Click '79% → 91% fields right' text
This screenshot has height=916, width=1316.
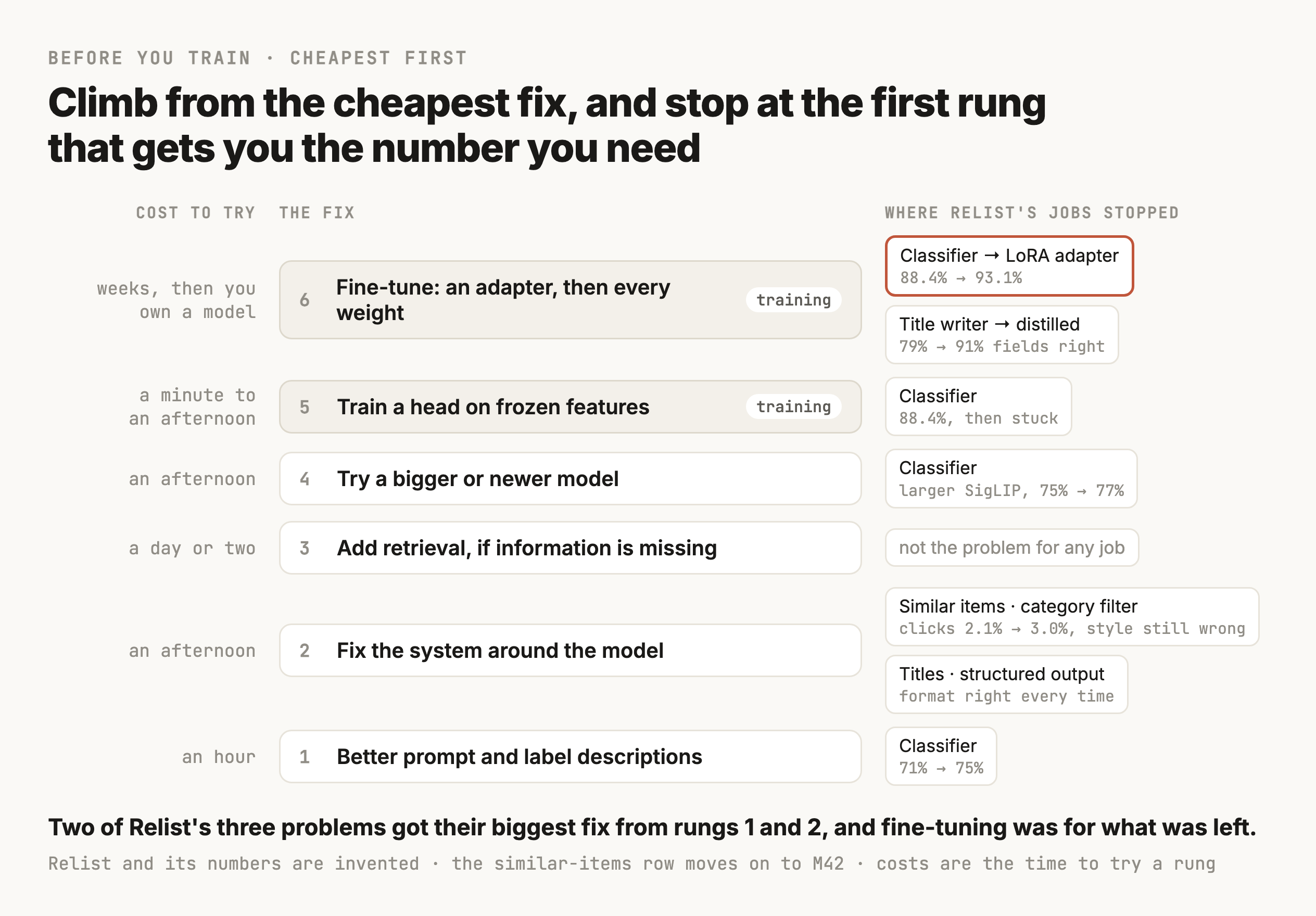pyautogui.click(x=1002, y=346)
